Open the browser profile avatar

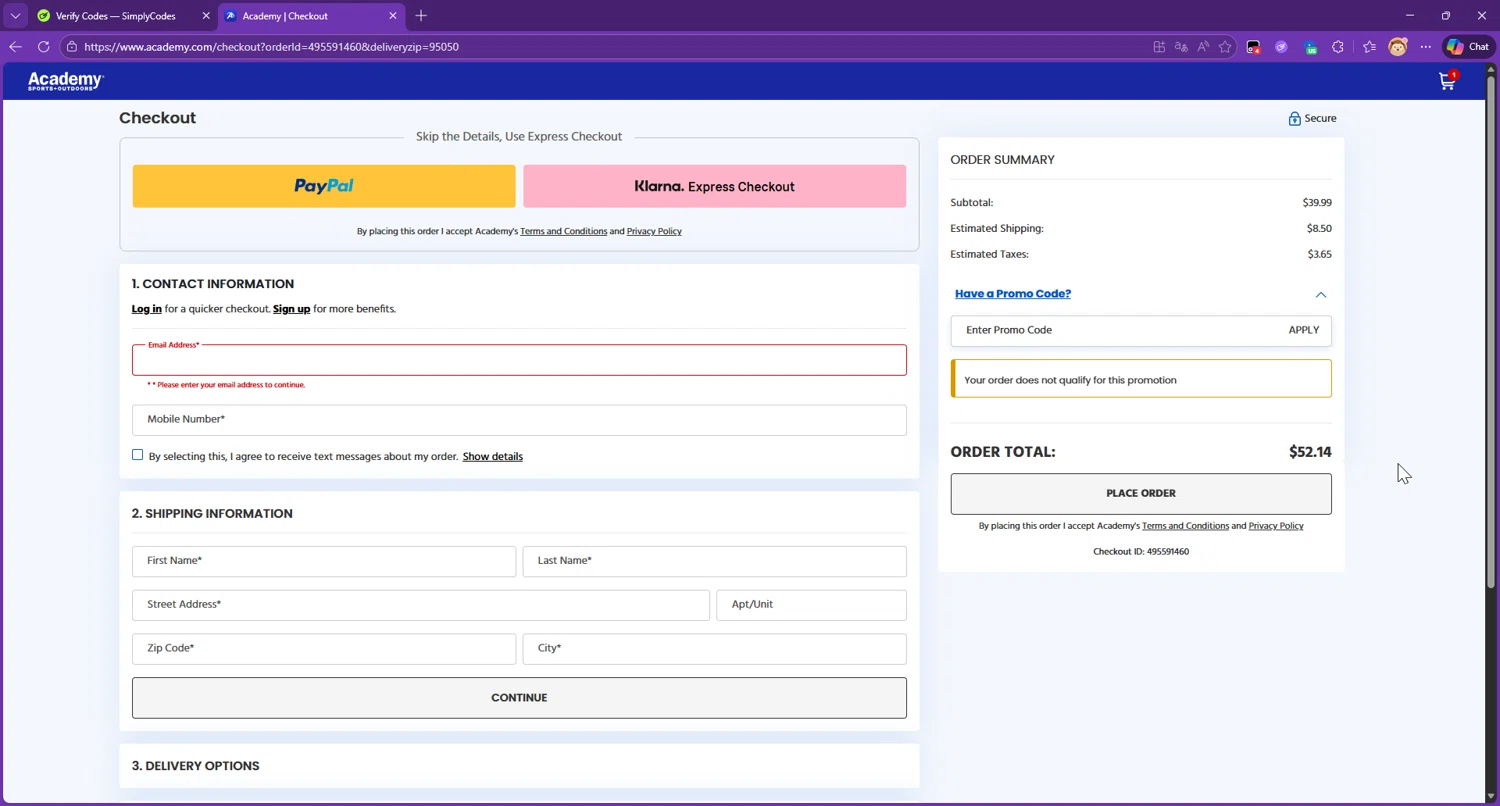(x=1397, y=47)
